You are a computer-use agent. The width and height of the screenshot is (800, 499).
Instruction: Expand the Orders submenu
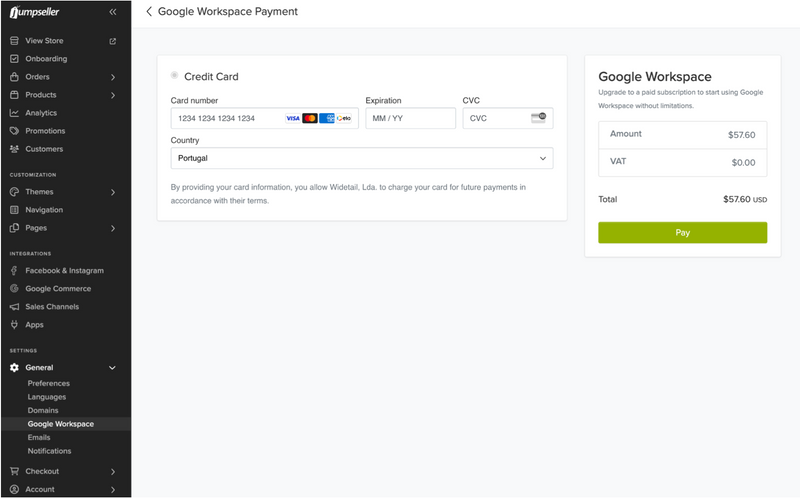[112, 77]
